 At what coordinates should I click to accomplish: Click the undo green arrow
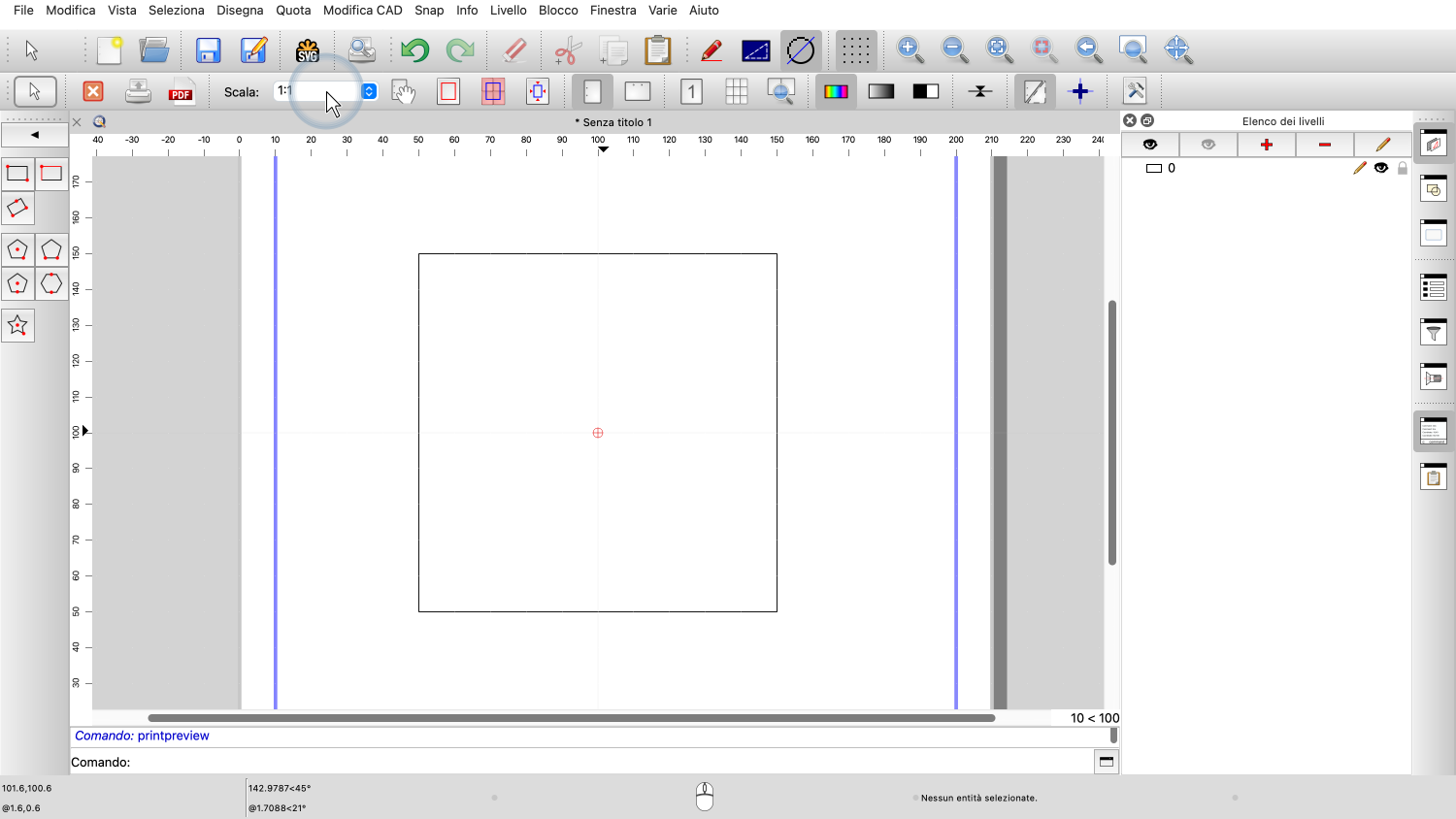click(x=415, y=50)
